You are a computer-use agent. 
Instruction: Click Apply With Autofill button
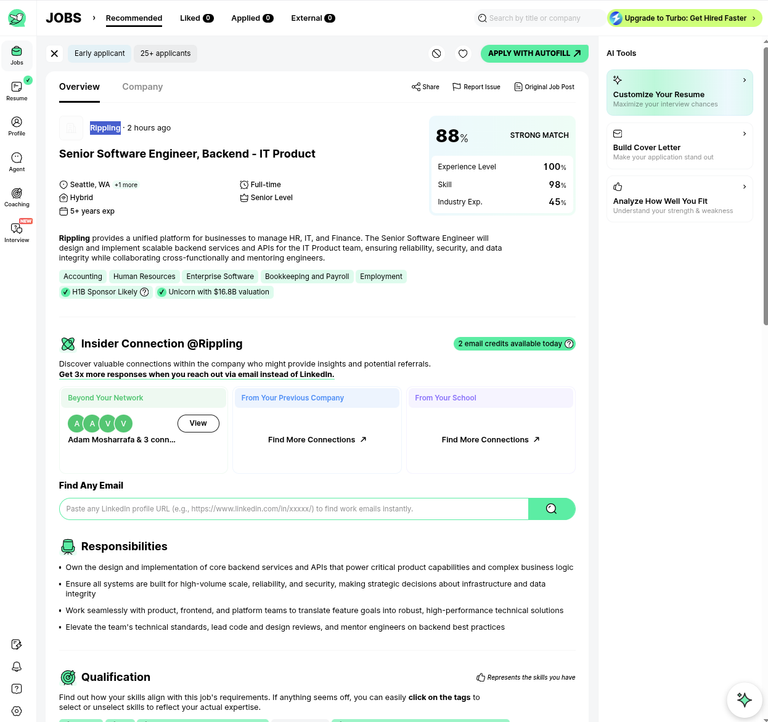point(534,53)
